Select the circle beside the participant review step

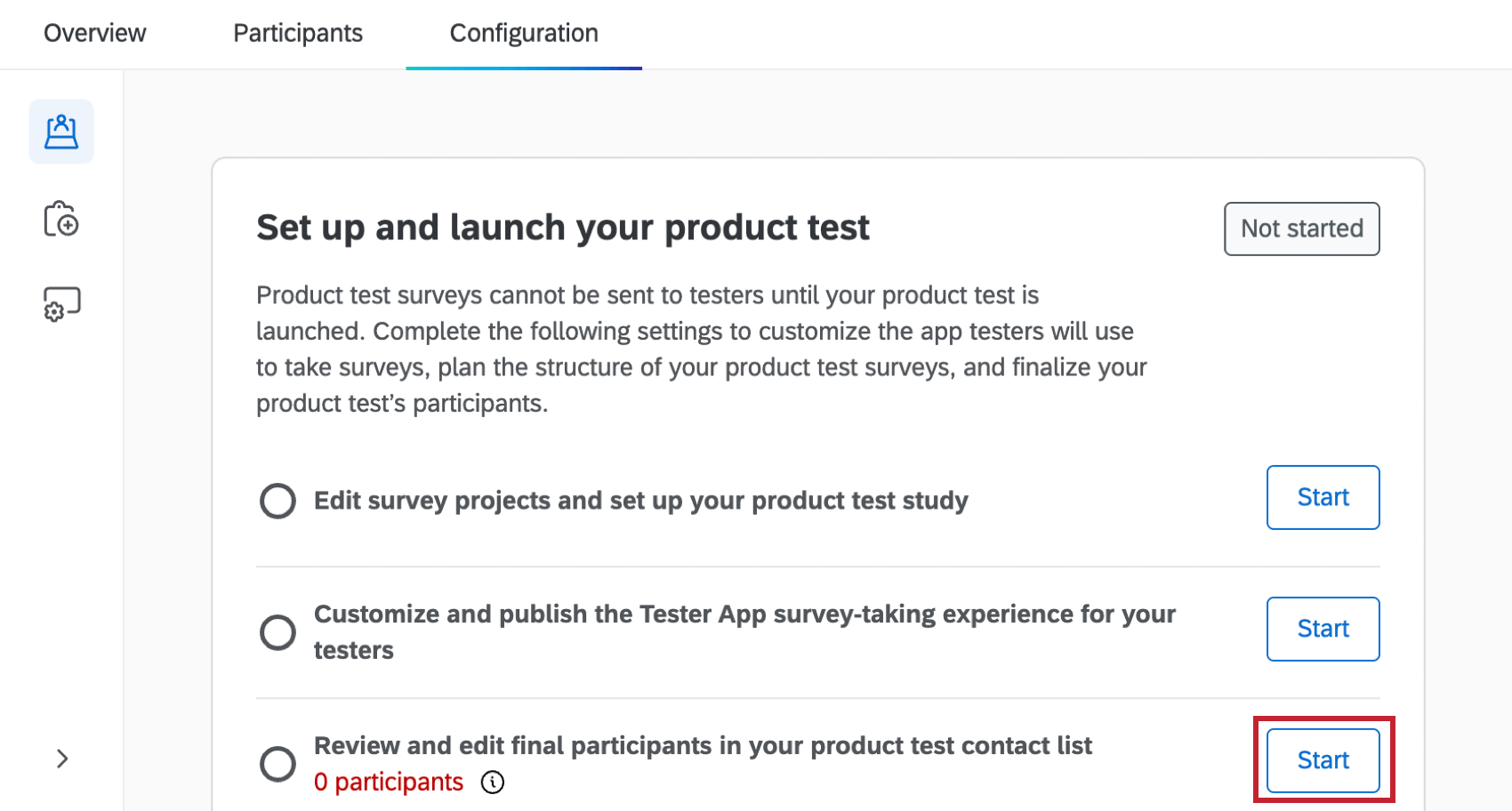tap(277, 764)
